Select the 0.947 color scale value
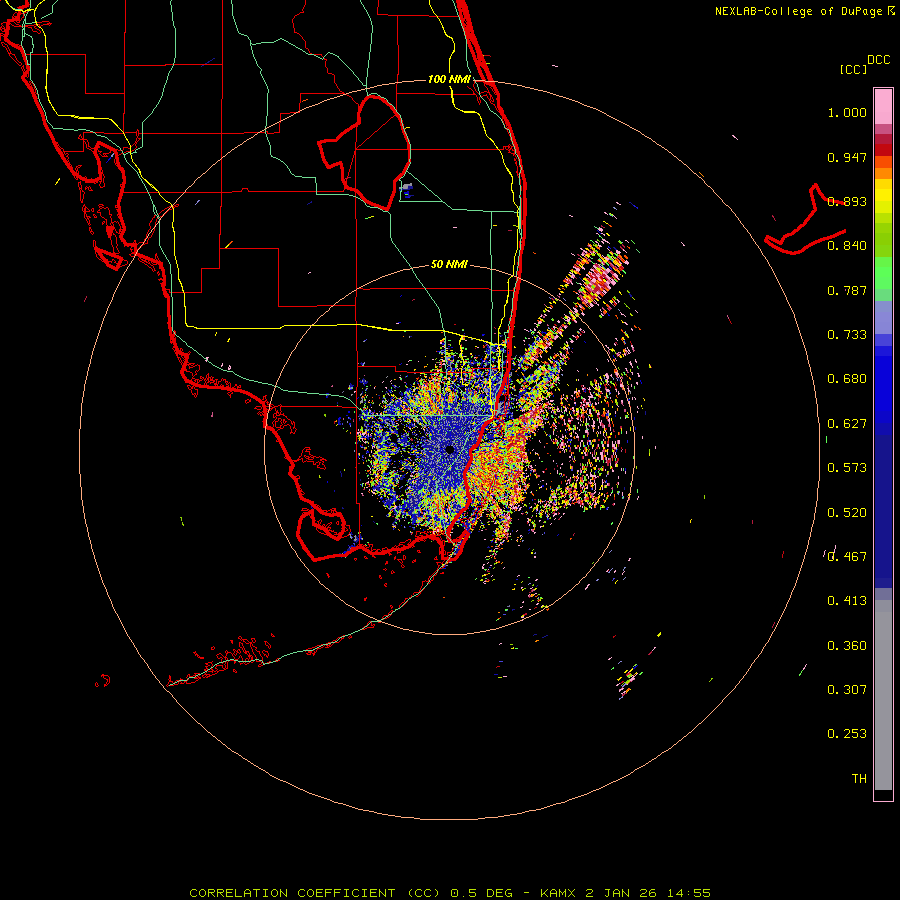Image resolution: width=900 pixels, height=900 pixels. [x=847, y=157]
